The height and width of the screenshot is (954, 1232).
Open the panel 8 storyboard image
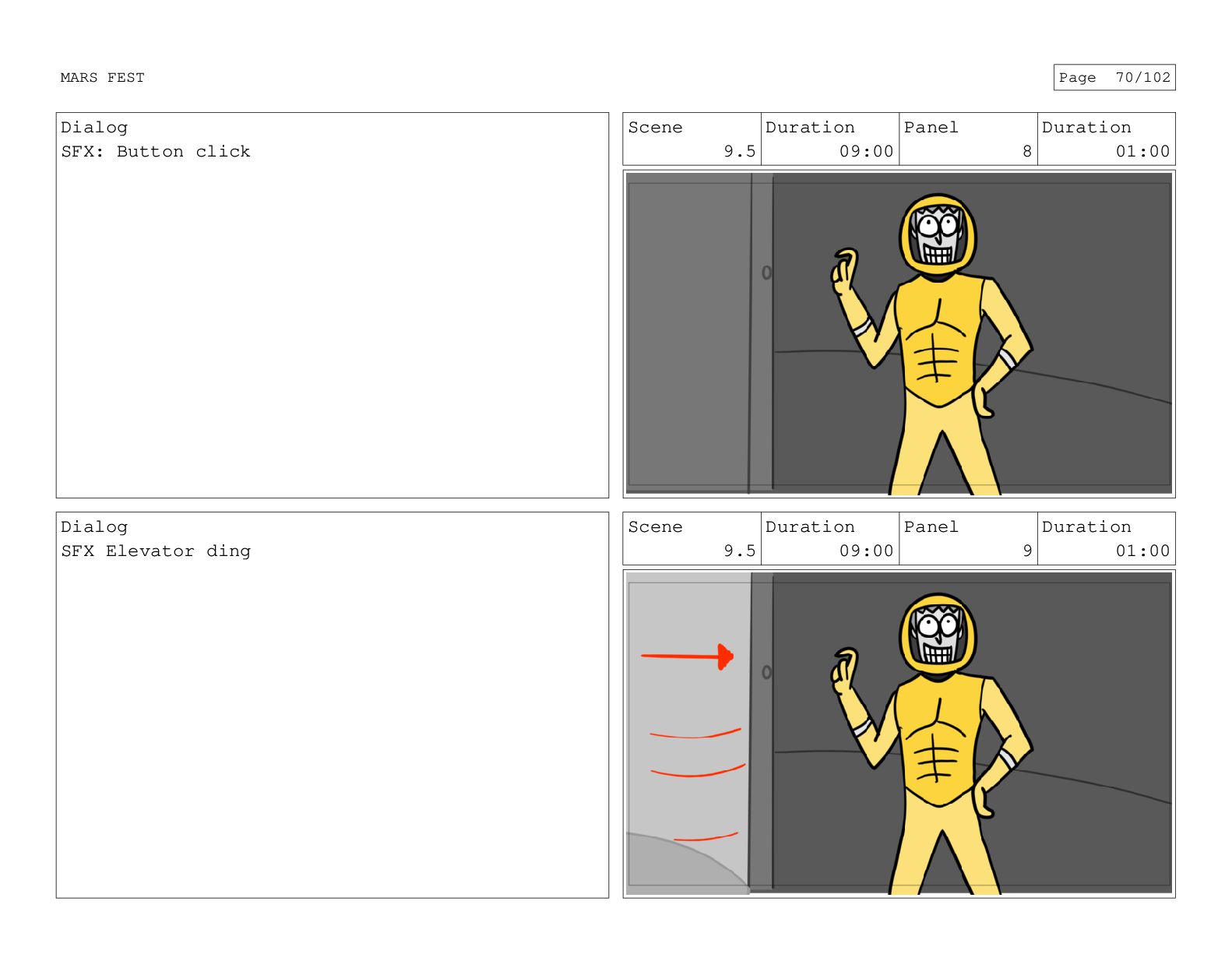[x=899, y=334]
